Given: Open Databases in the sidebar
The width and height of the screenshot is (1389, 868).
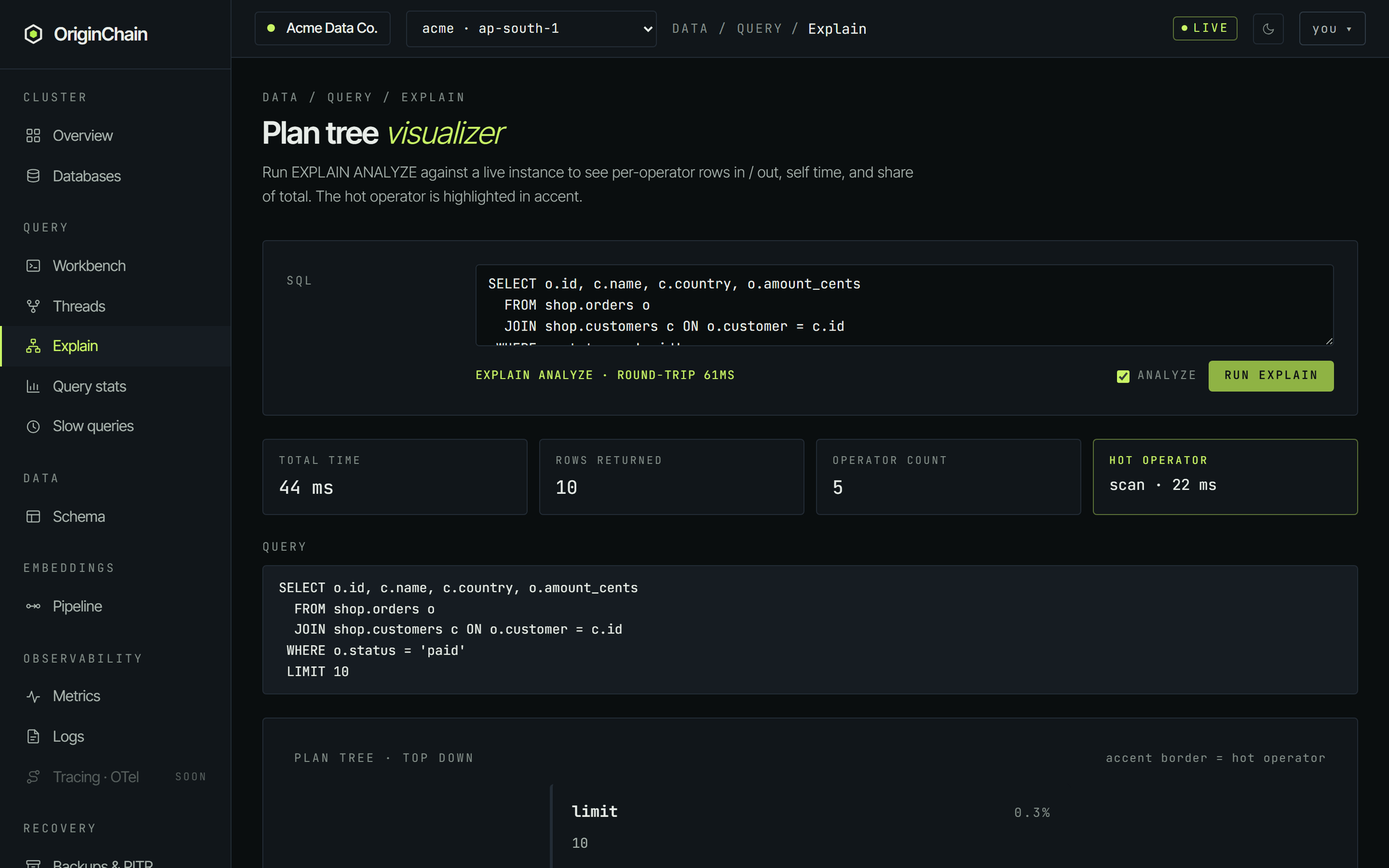Looking at the screenshot, I should [x=116, y=176].
